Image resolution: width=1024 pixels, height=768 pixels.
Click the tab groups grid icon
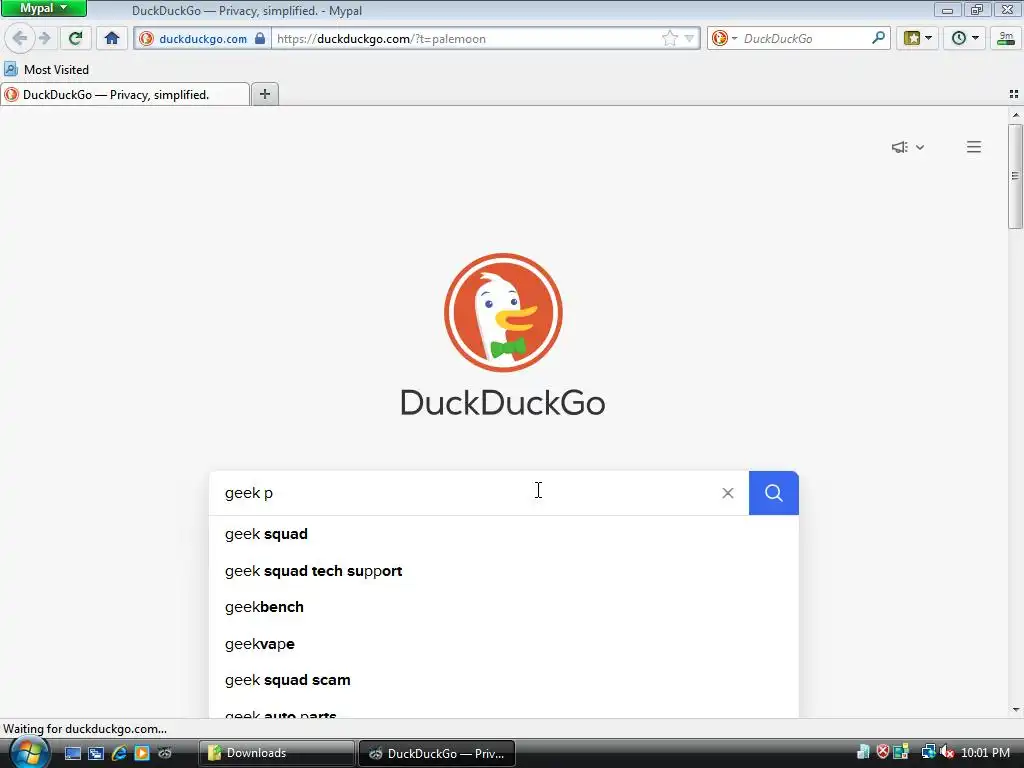click(x=1014, y=94)
